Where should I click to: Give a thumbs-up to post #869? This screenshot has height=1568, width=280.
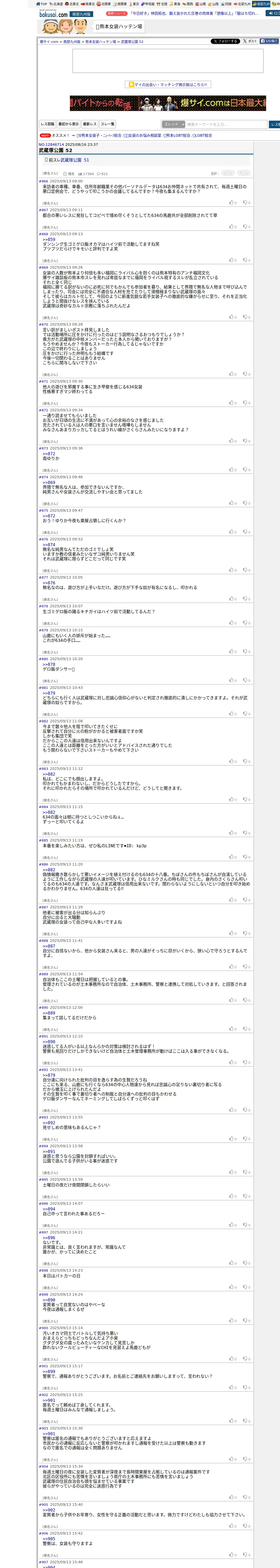coord(233,317)
